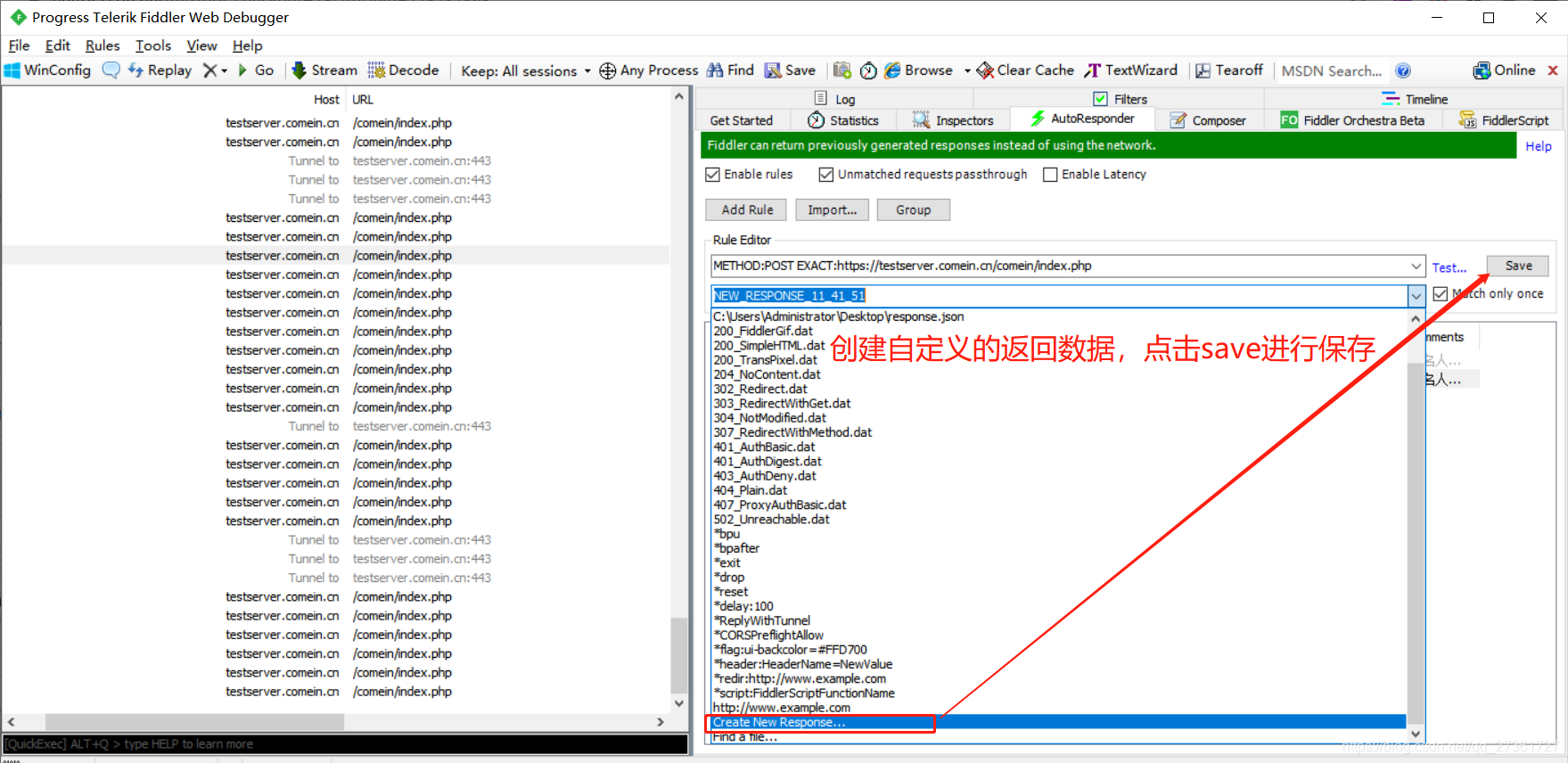Enable rules checkbox toggle

pyautogui.click(x=712, y=175)
